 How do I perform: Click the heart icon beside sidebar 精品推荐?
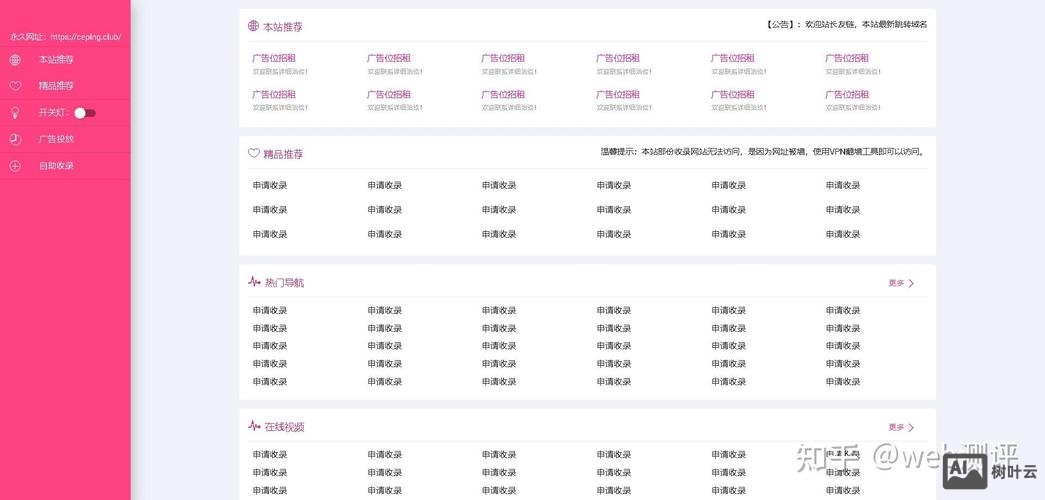tap(15, 86)
